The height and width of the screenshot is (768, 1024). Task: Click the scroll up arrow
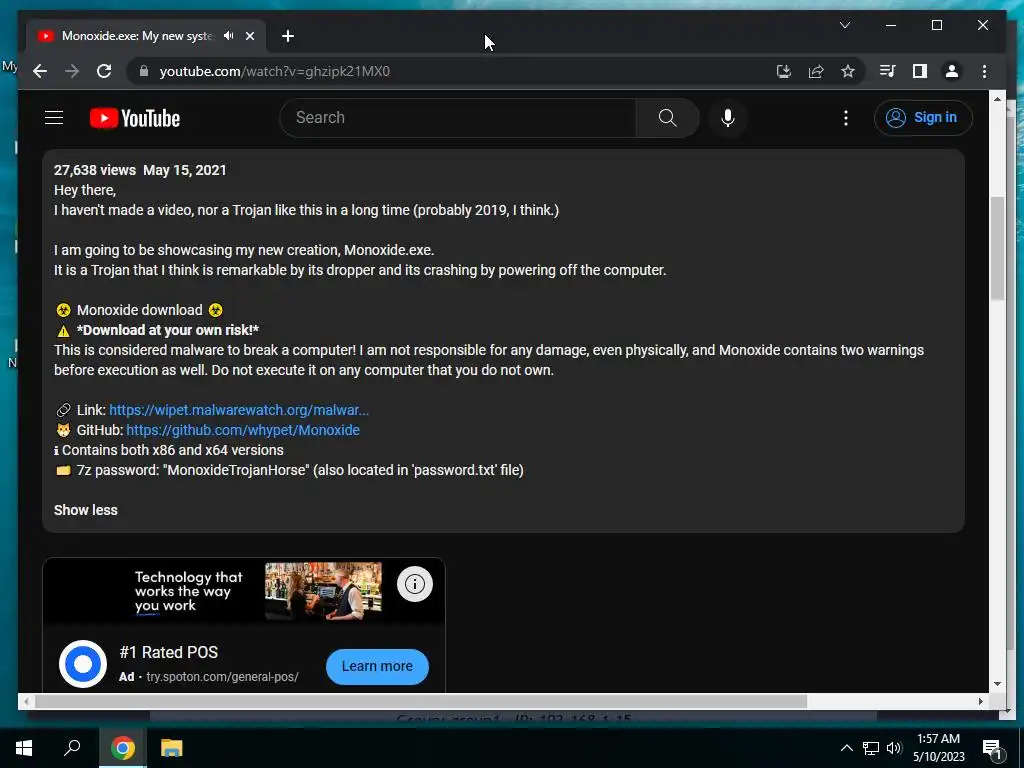pyautogui.click(x=997, y=99)
